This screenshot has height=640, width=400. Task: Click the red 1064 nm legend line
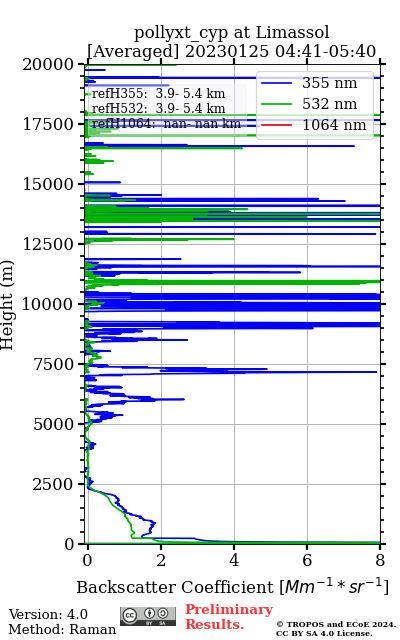pos(276,125)
